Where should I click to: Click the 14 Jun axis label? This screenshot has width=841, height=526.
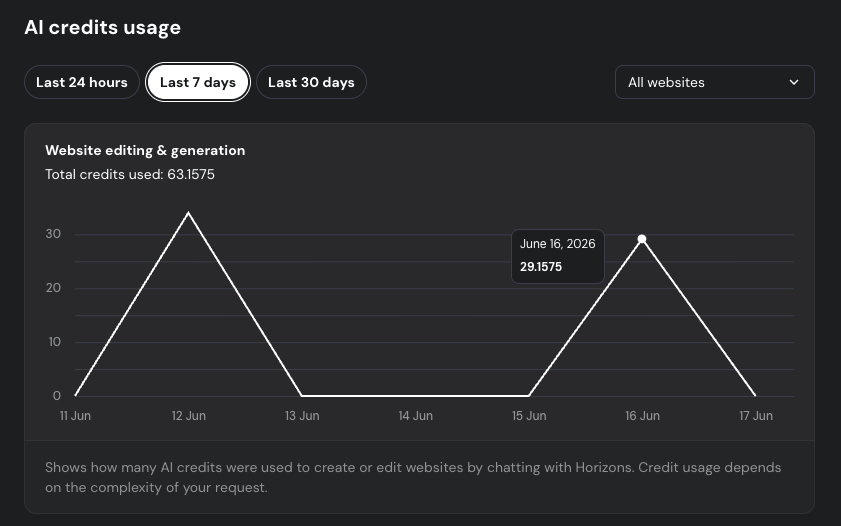415,416
